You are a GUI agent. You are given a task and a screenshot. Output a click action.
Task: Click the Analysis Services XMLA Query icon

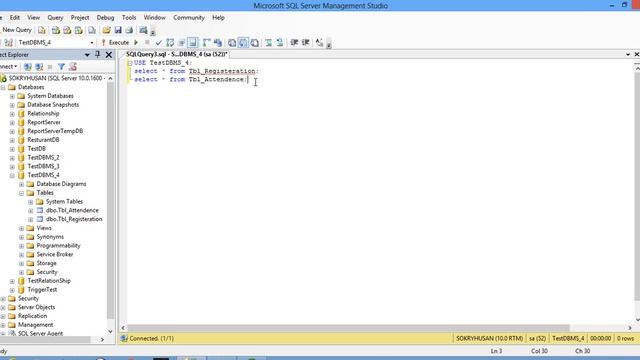(79, 30)
